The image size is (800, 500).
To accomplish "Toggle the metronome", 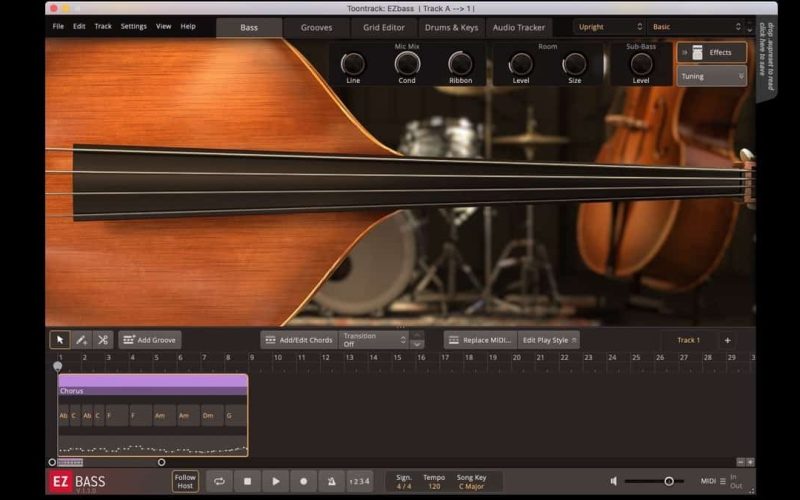I will click(x=332, y=481).
